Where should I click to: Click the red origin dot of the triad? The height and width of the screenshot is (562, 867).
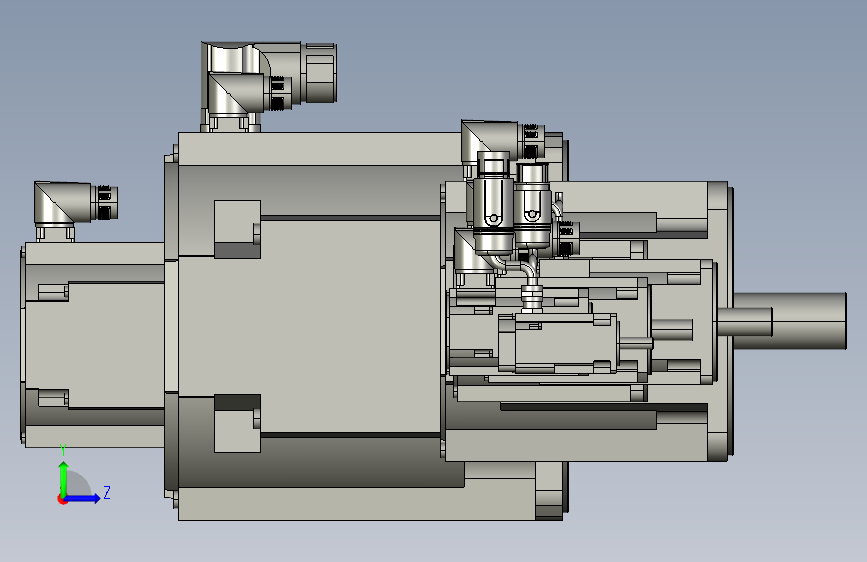62,499
